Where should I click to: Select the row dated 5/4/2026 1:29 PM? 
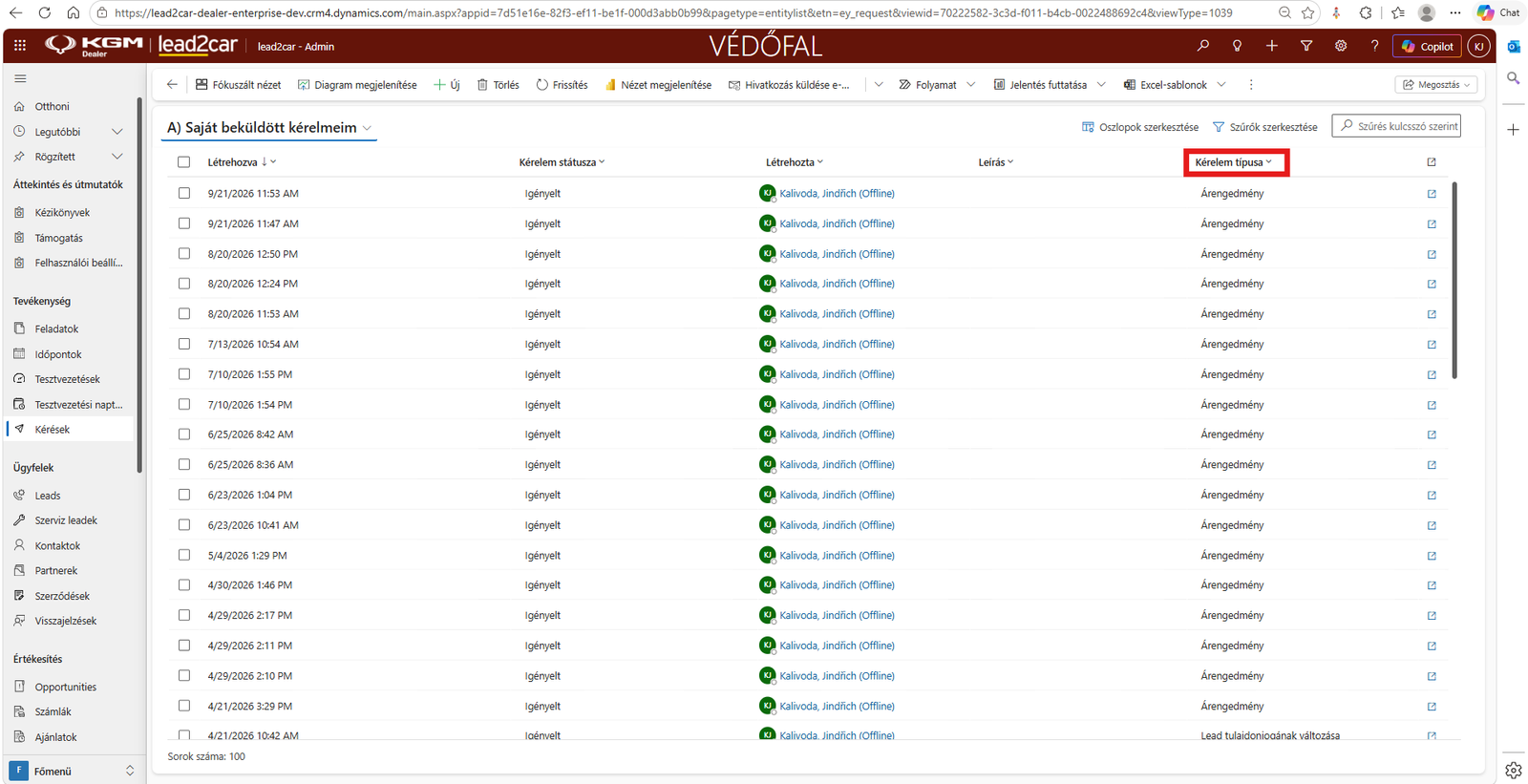(184, 555)
